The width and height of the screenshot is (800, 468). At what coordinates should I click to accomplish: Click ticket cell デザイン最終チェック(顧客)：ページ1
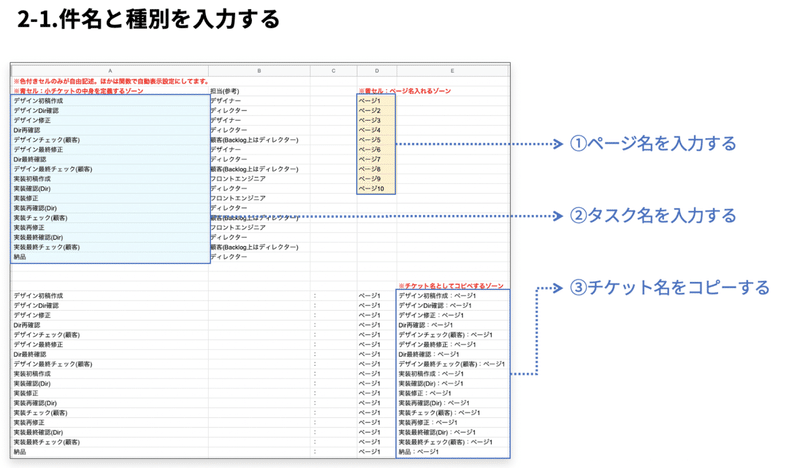pos(453,364)
